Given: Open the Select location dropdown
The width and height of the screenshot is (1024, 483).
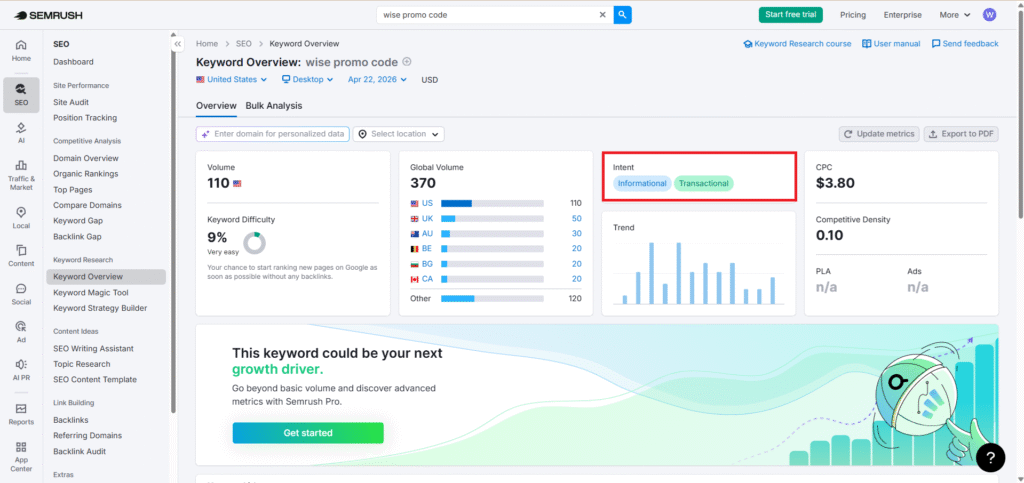Looking at the screenshot, I should click(399, 134).
